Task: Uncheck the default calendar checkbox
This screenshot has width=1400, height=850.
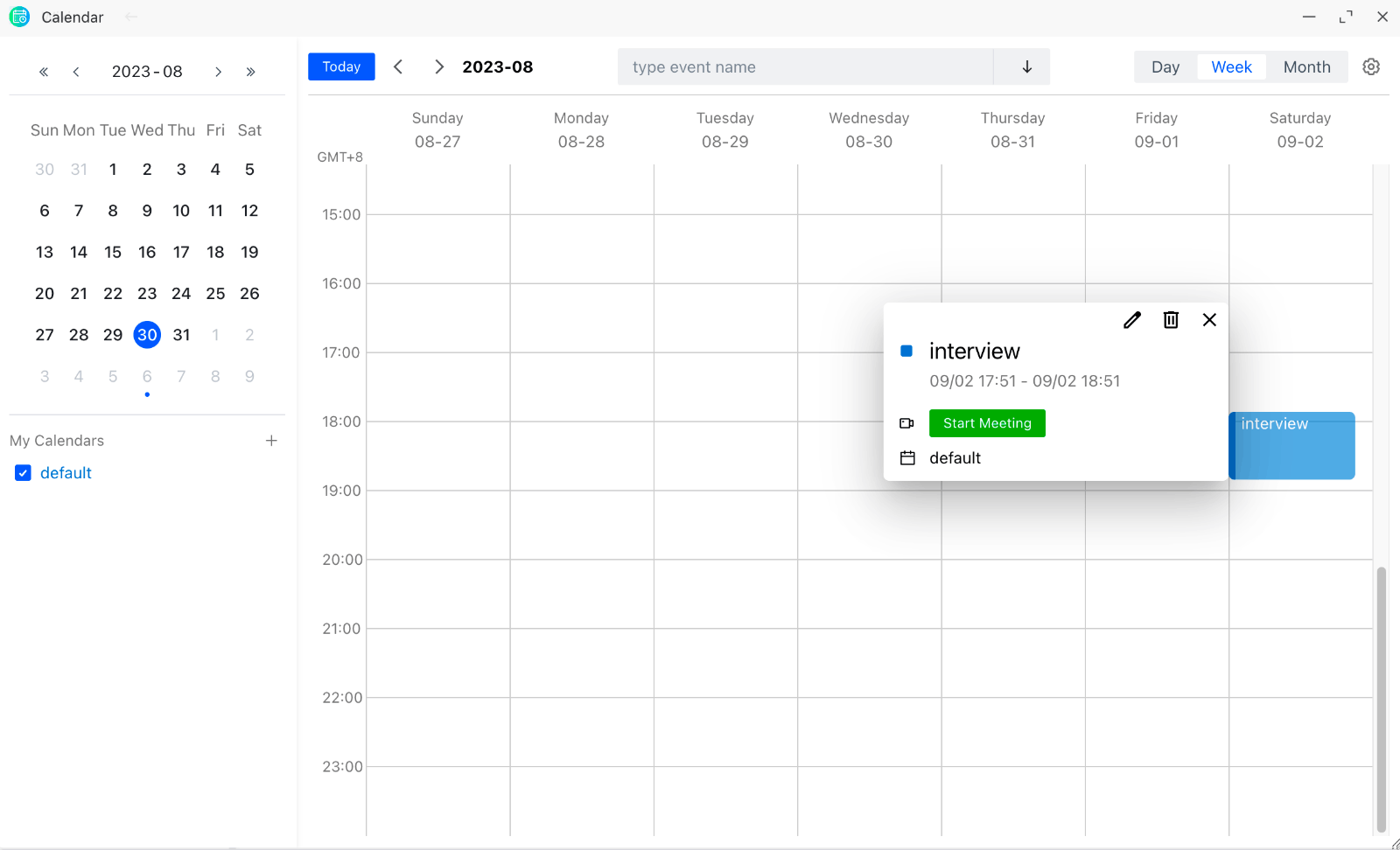Action: pos(24,473)
